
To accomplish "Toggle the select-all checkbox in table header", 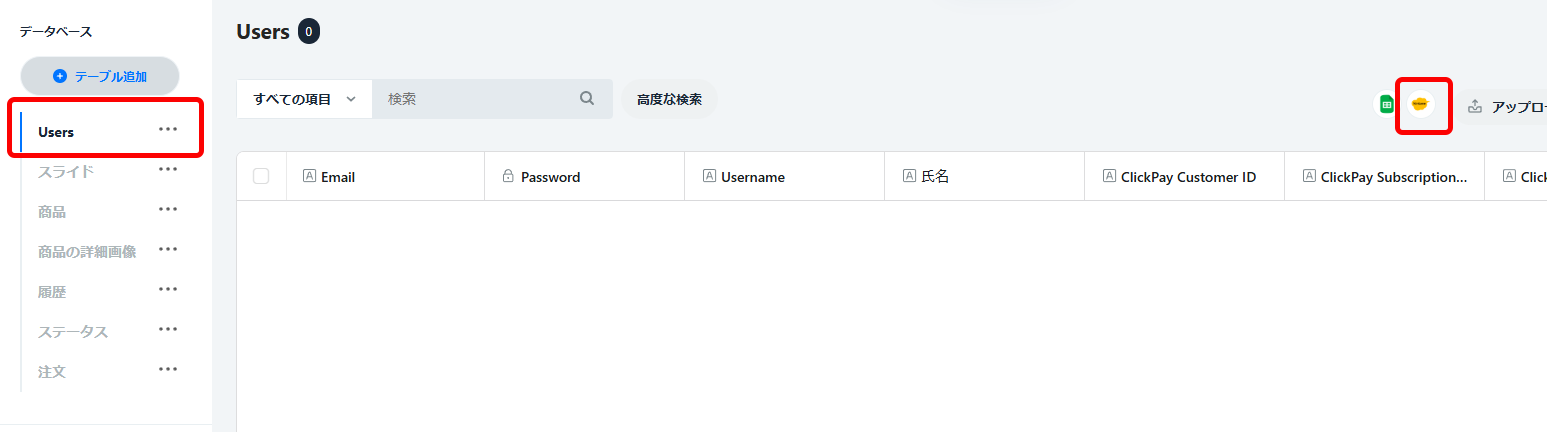I will [x=261, y=176].
